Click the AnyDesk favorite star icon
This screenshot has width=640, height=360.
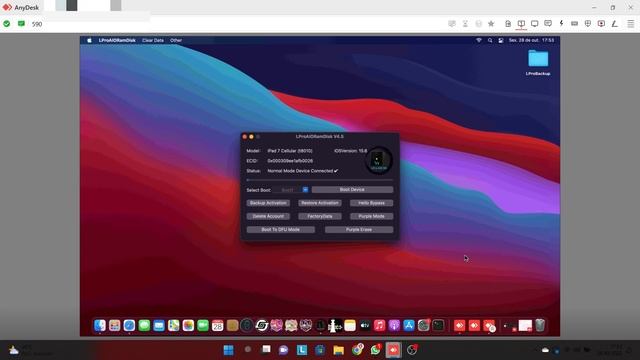coord(491,24)
